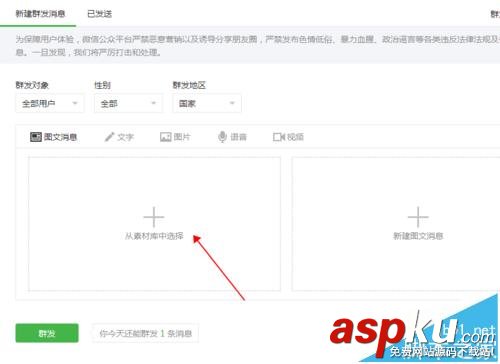Click the article icon next to 图文消息
The height and width of the screenshot is (364, 500).
point(36,137)
